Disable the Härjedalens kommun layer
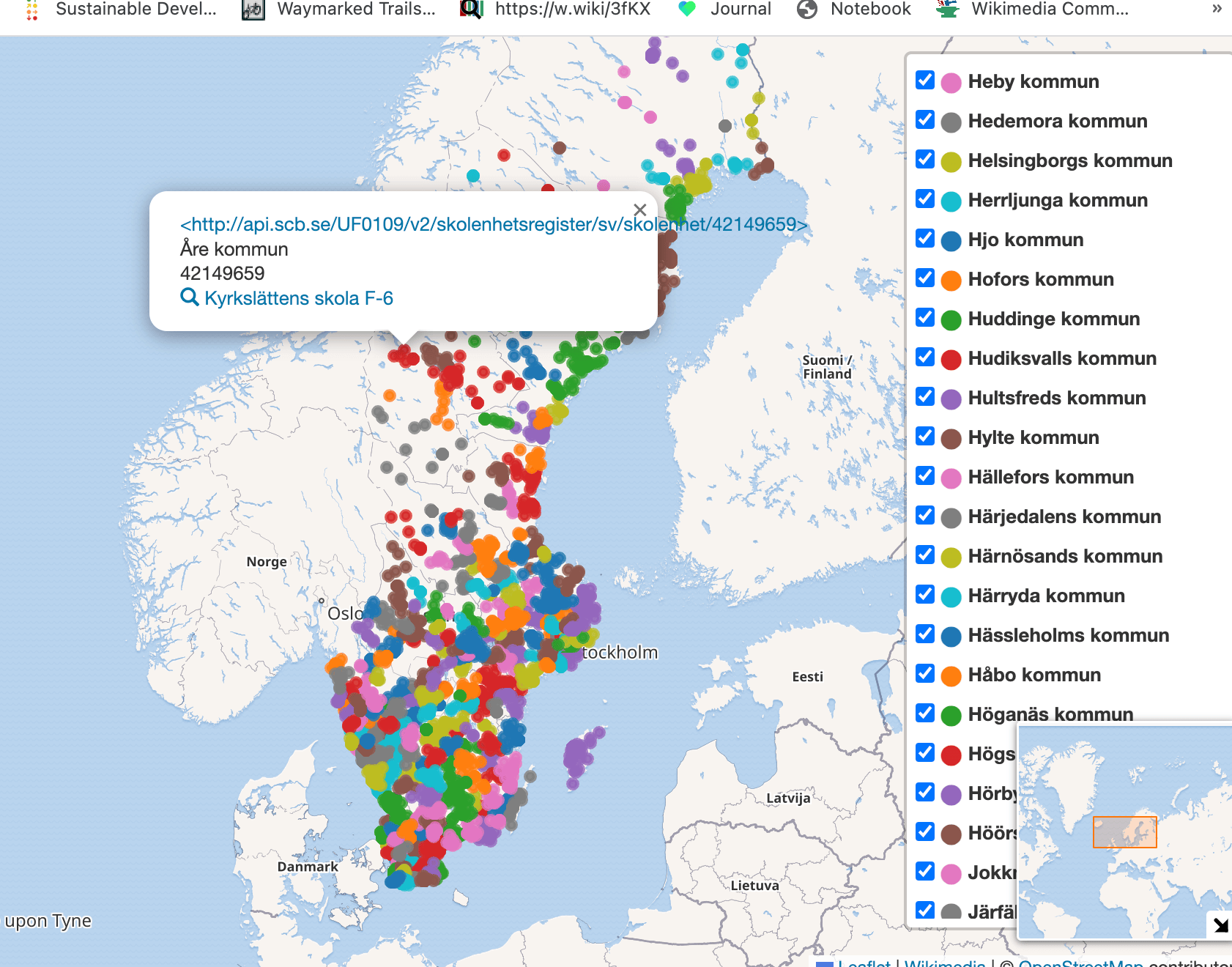Screen dimensions: 1232x967 pos(925,516)
